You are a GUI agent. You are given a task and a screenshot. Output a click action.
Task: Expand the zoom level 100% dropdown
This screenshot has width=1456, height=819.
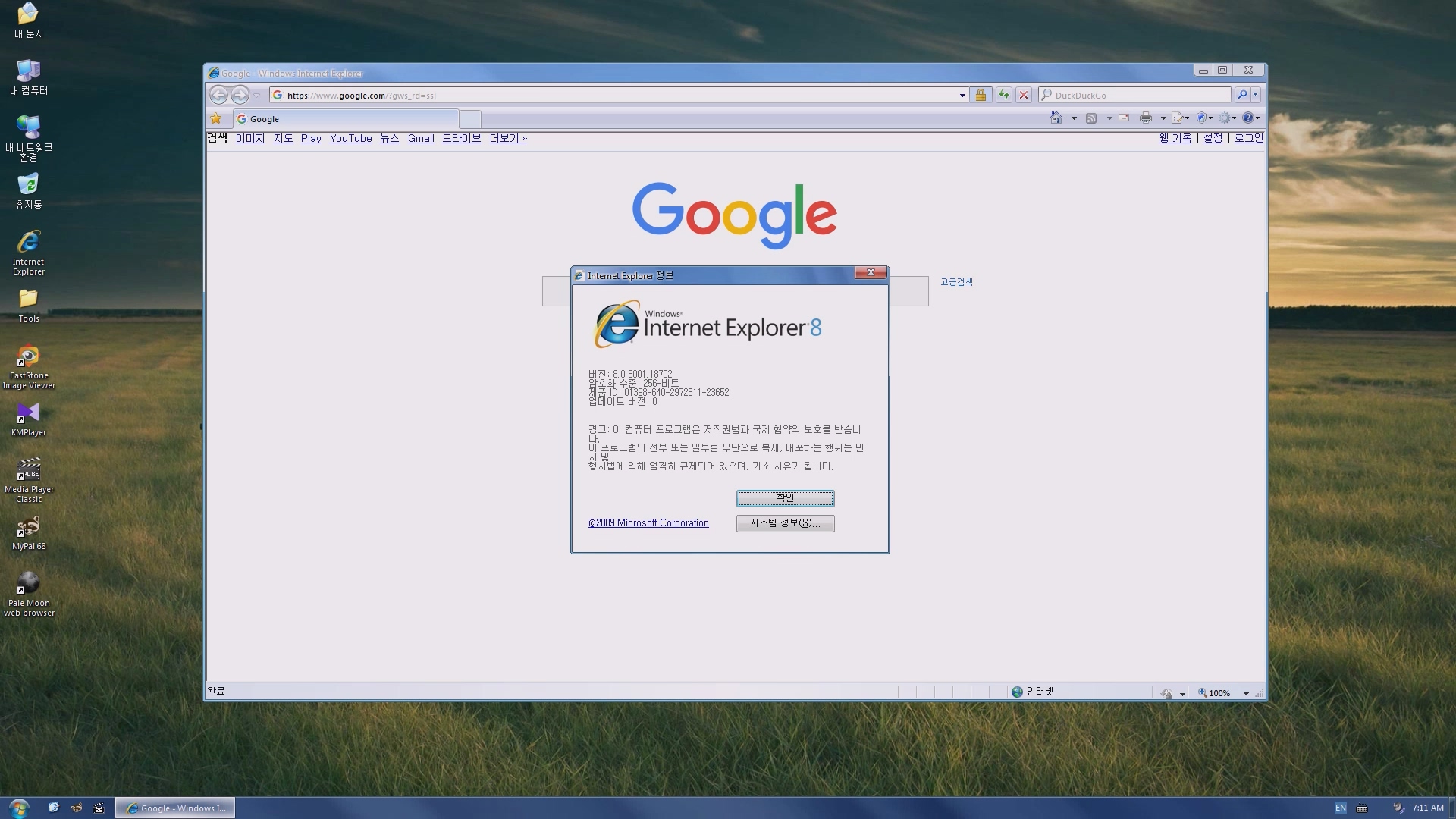pyautogui.click(x=1246, y=693)
